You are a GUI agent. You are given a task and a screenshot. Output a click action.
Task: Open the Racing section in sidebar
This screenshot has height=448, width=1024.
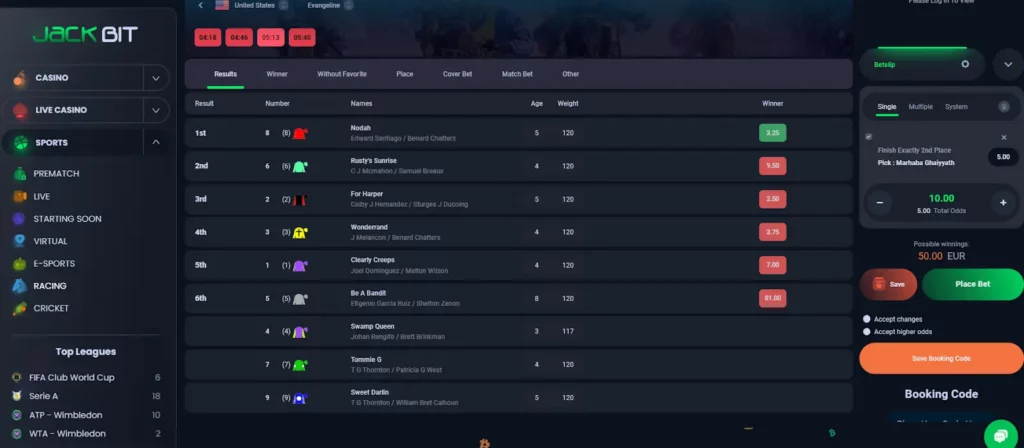(50, 286)
